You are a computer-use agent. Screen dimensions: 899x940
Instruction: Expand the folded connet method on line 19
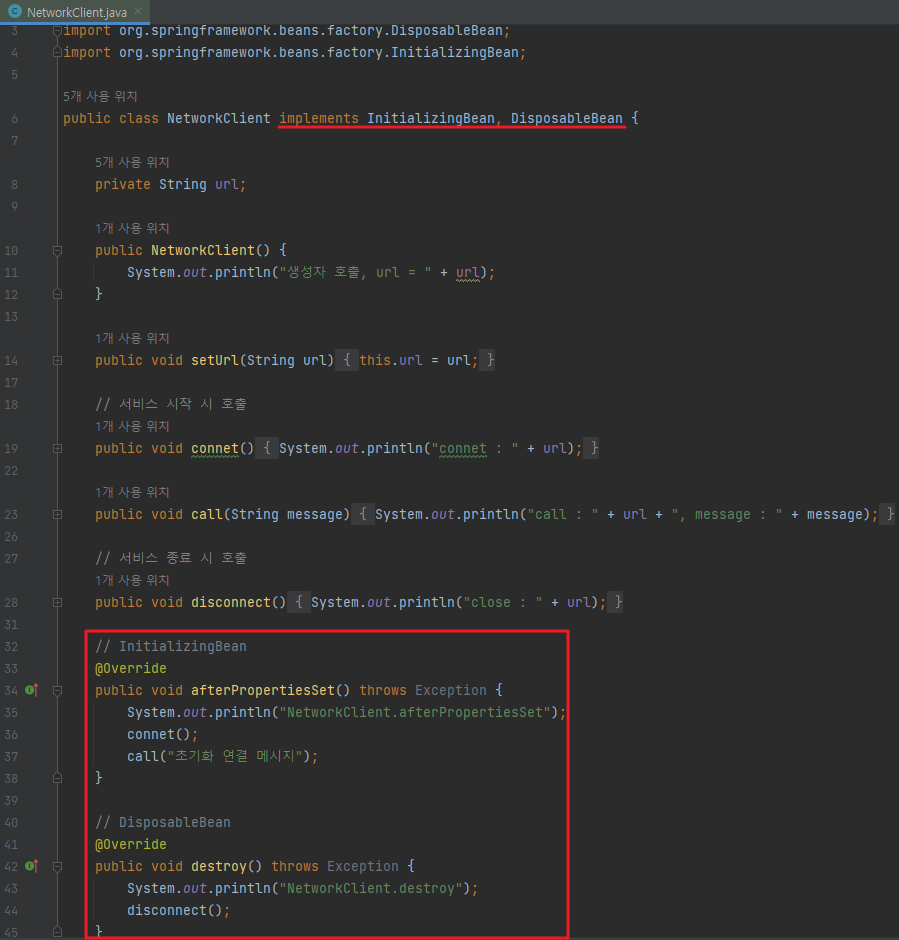click(x=58, y=448)
